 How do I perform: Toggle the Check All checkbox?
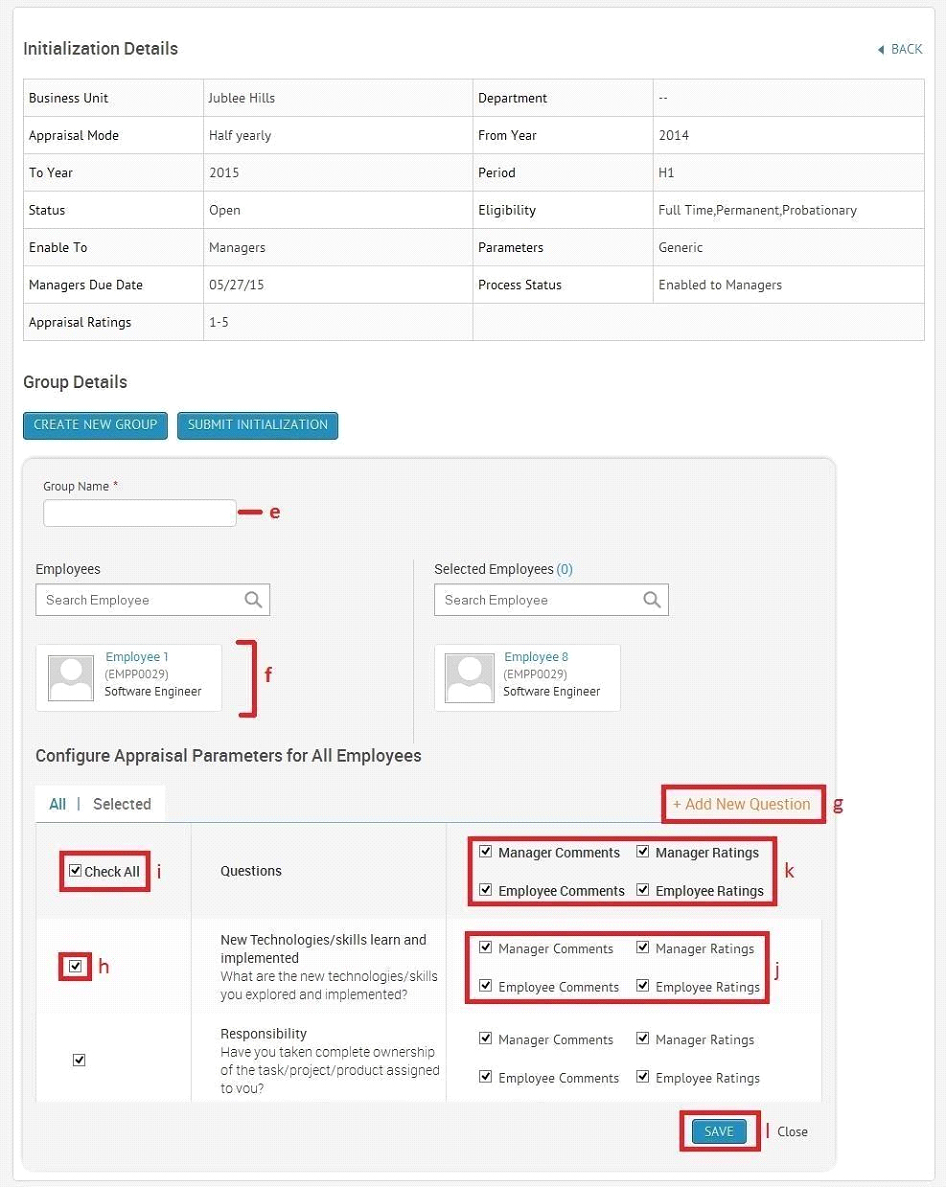click(75, 871)
